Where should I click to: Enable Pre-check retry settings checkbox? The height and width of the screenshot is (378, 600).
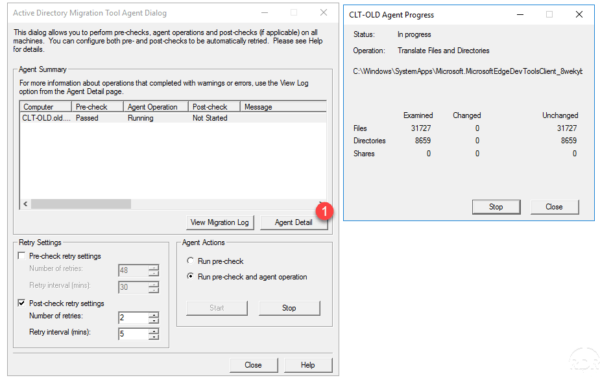[x=21, y=256]
